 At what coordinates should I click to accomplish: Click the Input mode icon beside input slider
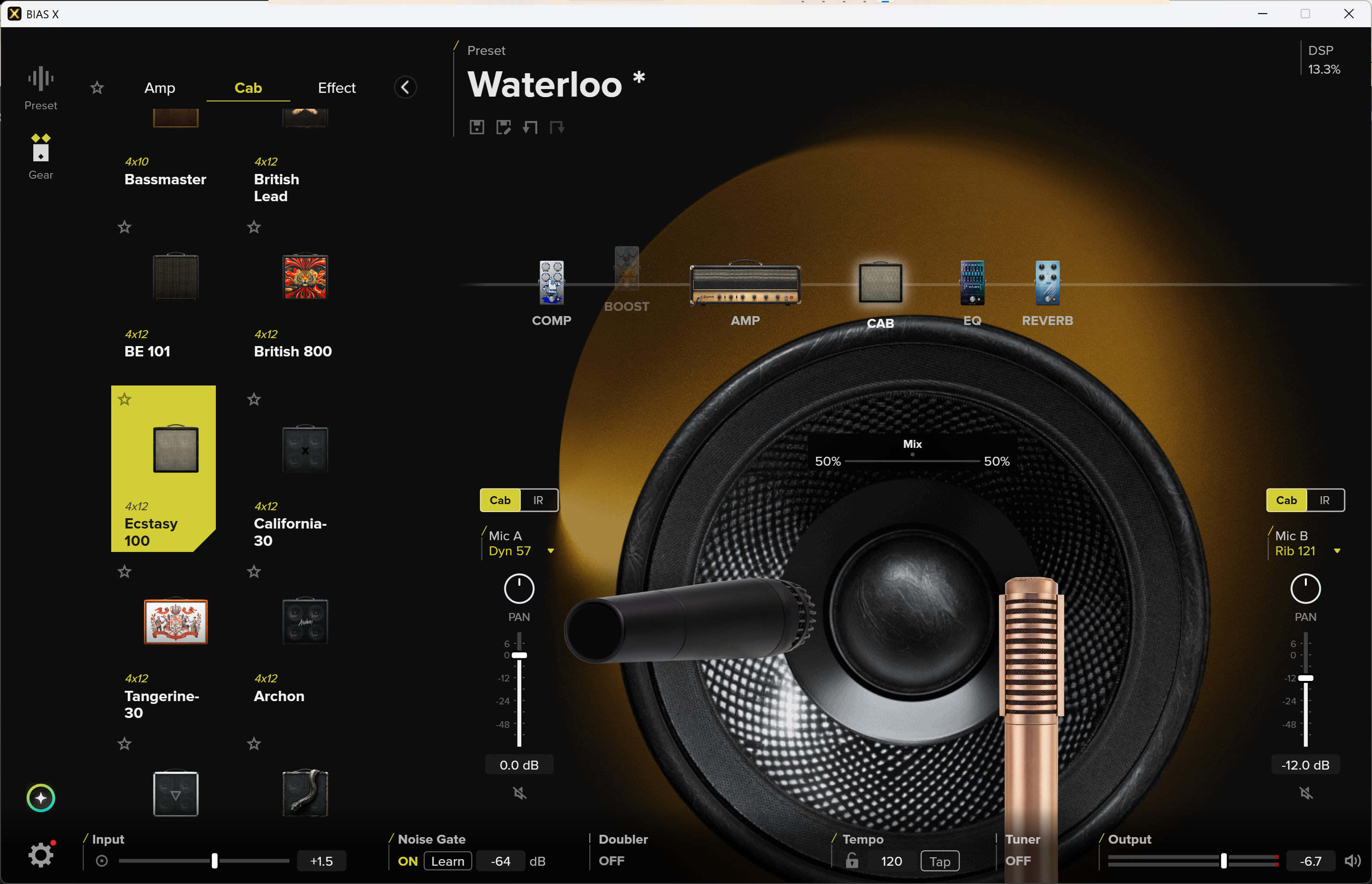pyautogui.click(x=102, y=861)
